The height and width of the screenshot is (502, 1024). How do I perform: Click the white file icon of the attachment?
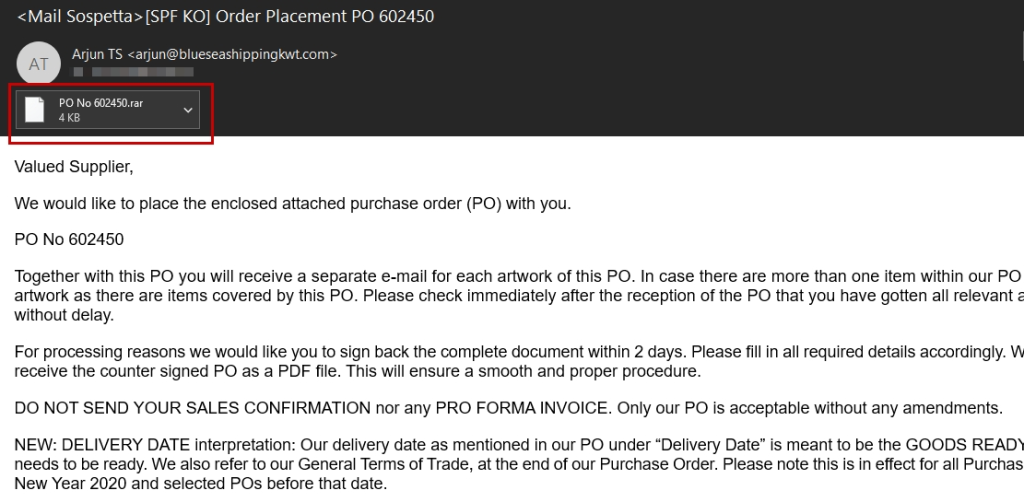point(34,110)
